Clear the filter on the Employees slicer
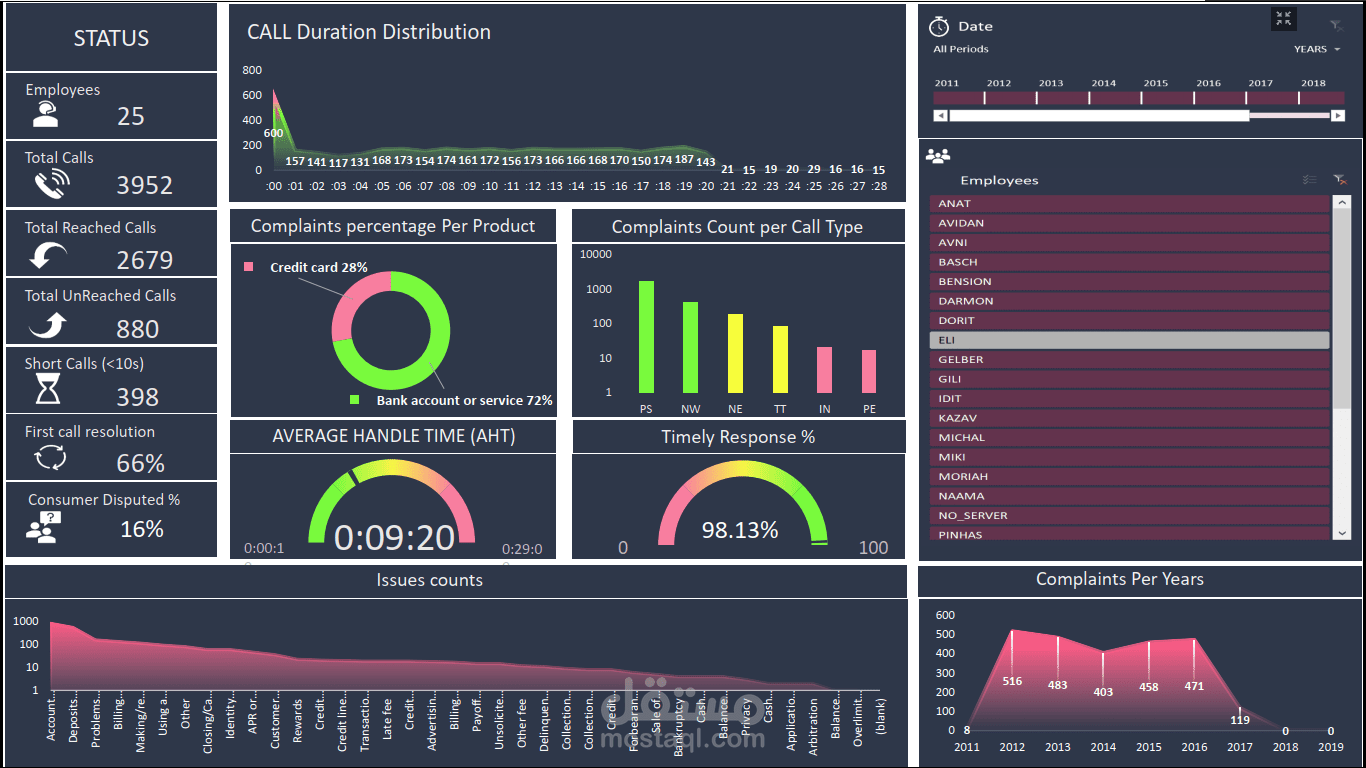This screenshot has width=1366, height=768. coord(1339,179)
